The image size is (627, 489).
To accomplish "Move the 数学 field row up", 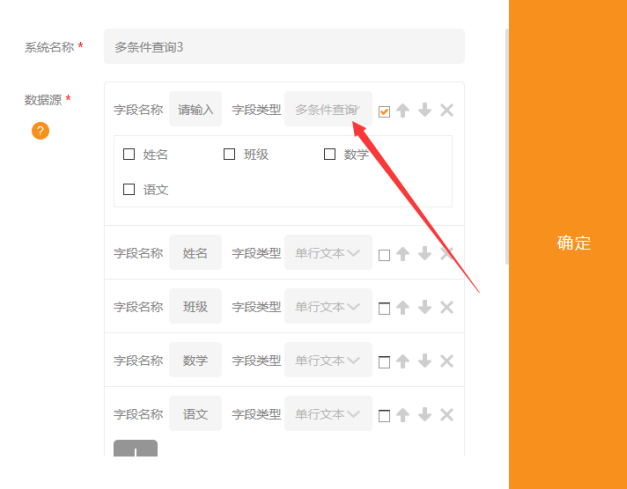I will tap(403, 361).
